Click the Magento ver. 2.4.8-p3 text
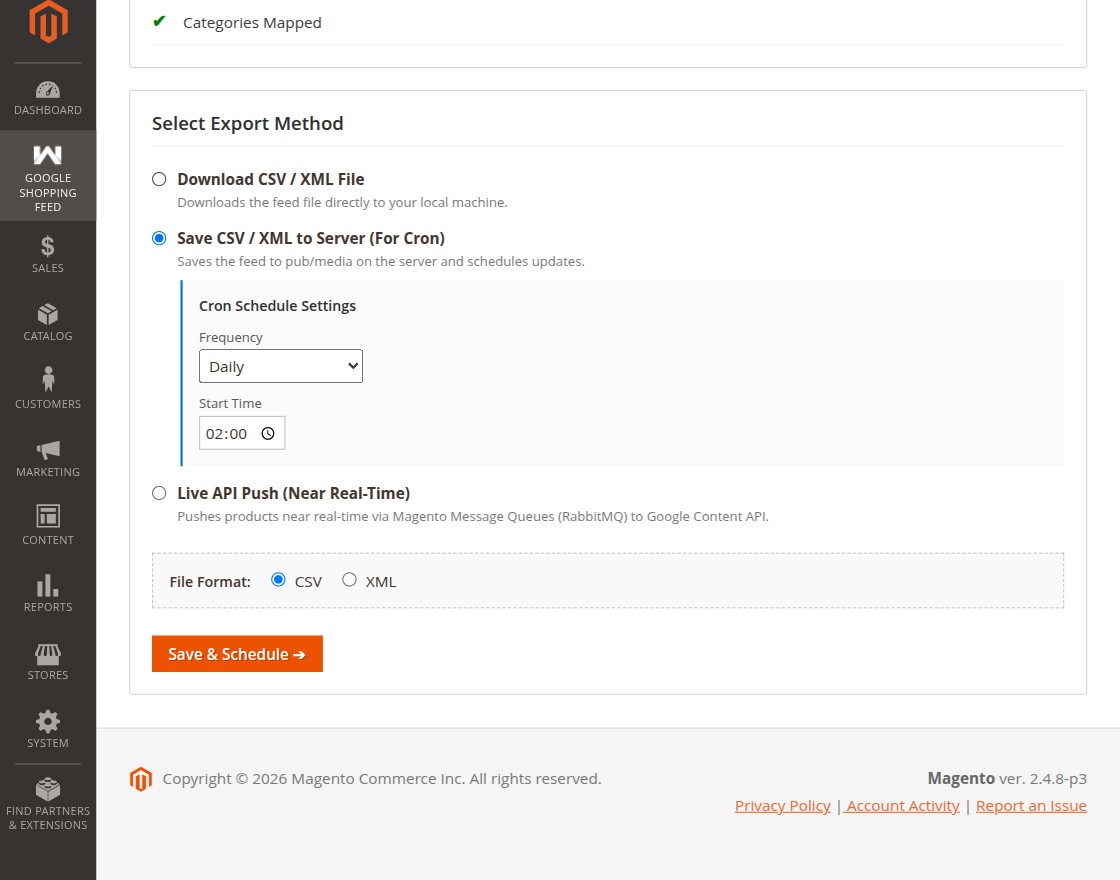This screenshot has width=1120, height=880. tap(1007, 779)
